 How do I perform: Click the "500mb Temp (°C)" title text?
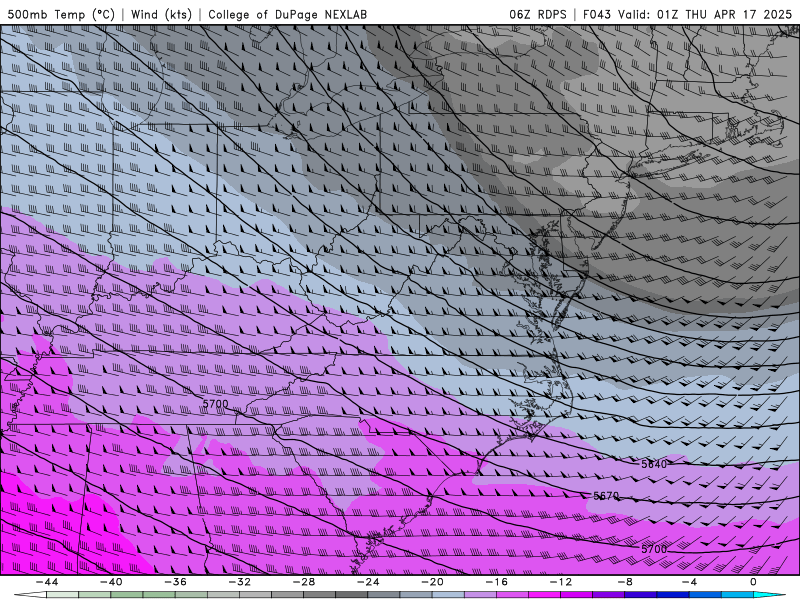click(x=61, y=14)
